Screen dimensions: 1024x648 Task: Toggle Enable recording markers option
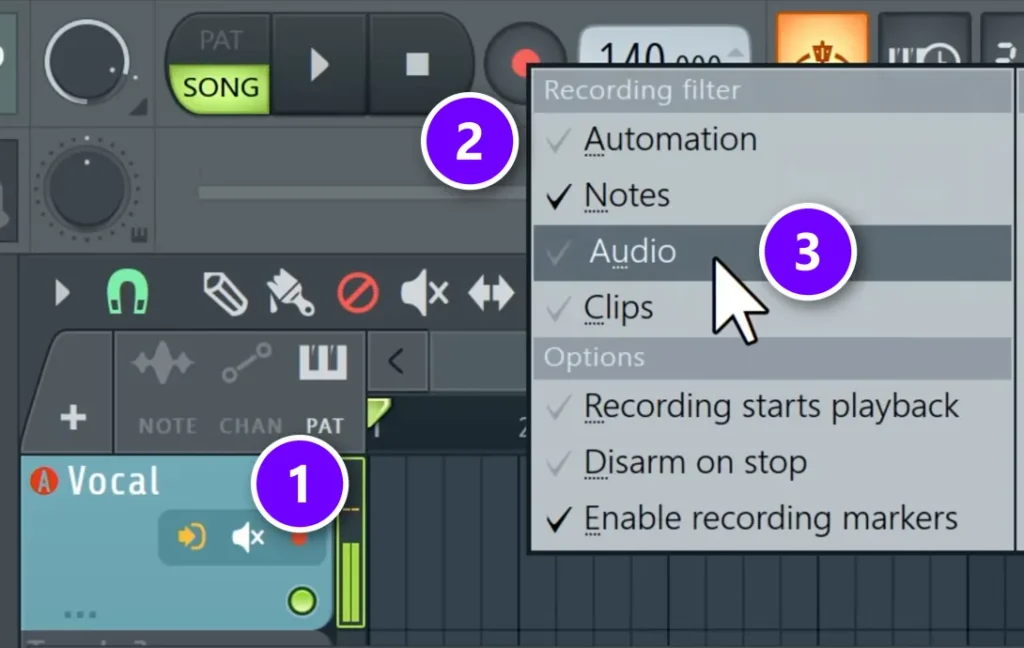(x=772, y=519)
